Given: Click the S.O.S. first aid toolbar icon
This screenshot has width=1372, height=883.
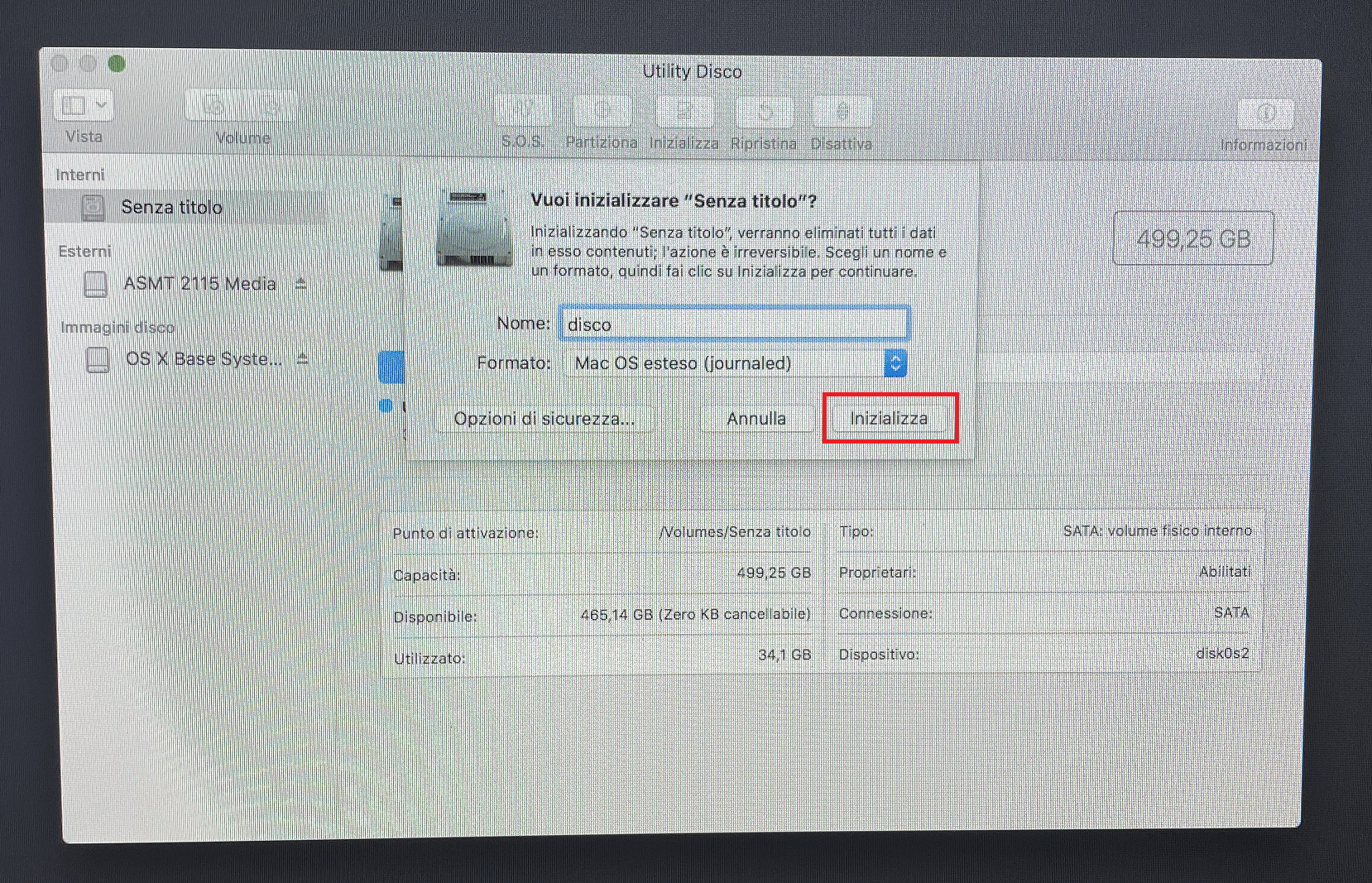Looking at the screenshot, I should tap(524, 110).
